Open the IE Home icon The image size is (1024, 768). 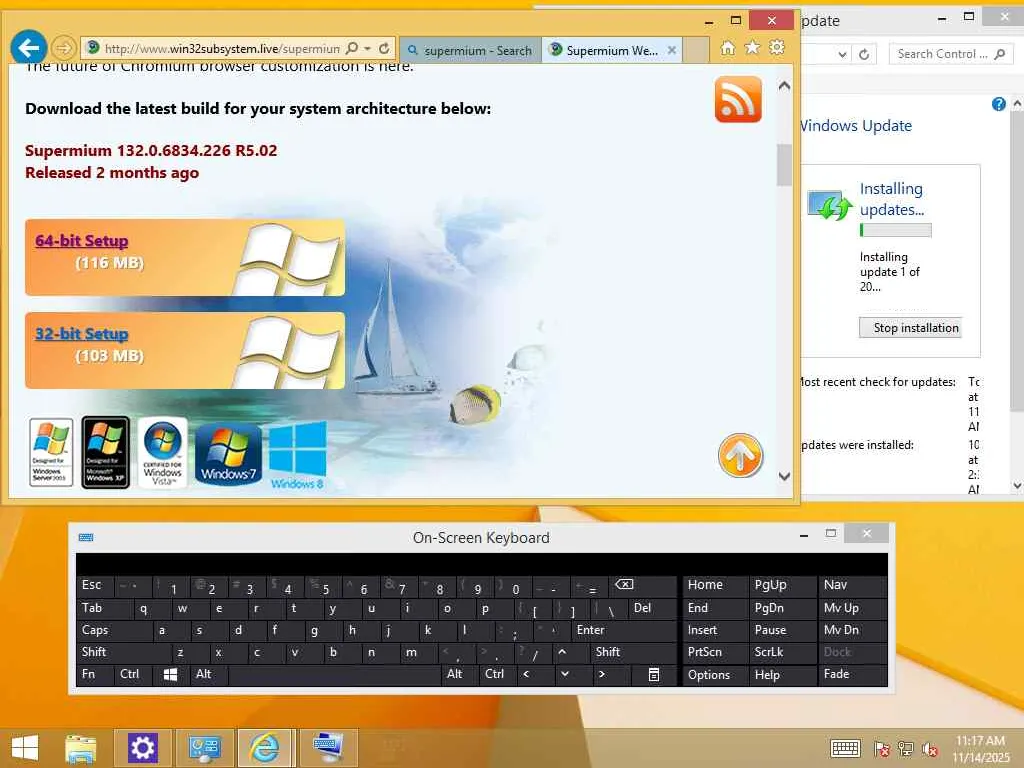click(x=728, y=48)
